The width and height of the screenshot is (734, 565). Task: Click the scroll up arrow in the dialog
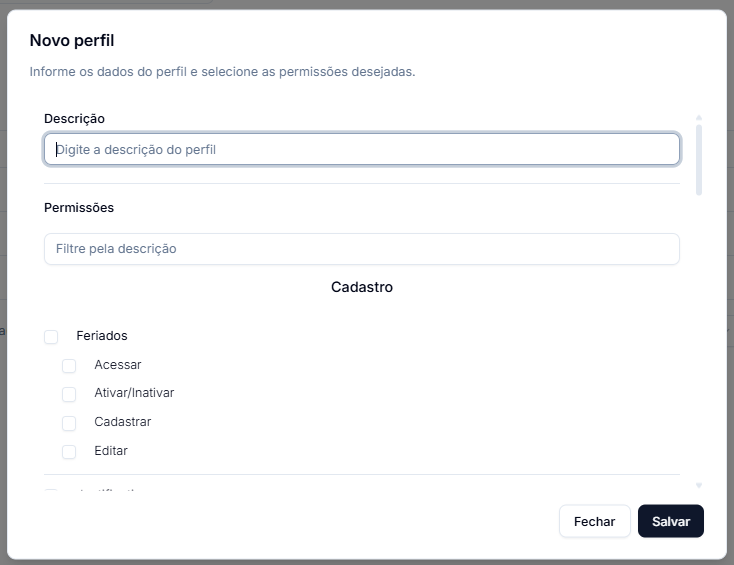[x=698, y=117]
